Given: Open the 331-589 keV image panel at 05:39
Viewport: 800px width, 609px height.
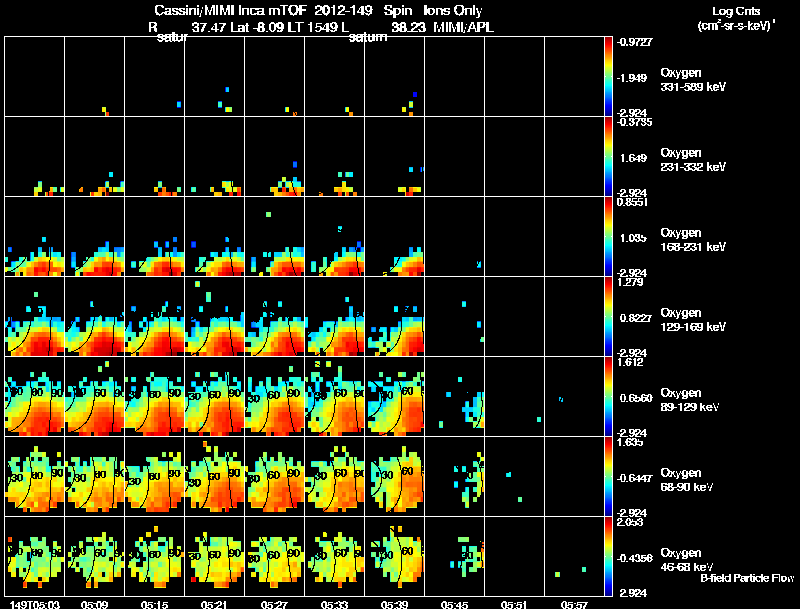Looking at the screenshot, I should coord(394,77).
